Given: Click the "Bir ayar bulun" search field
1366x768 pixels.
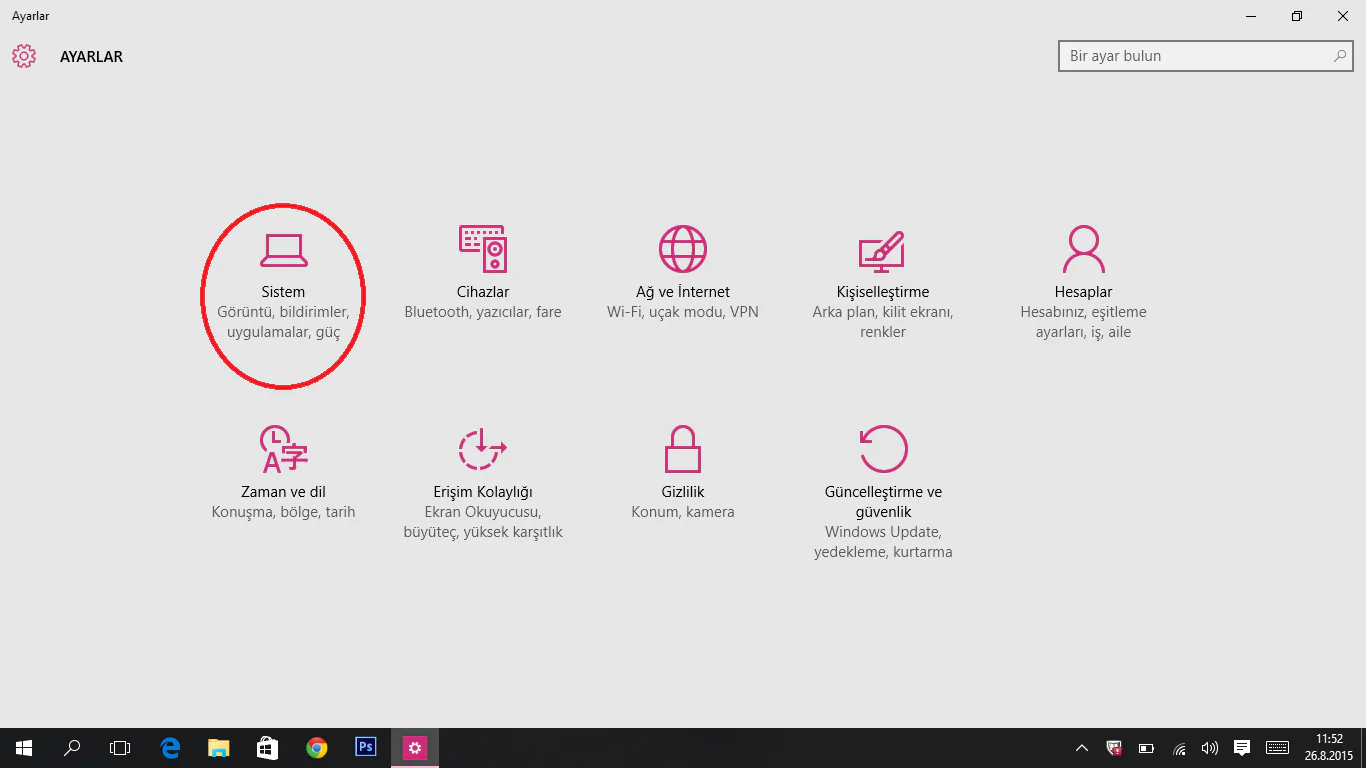Looking at the screenshot, I should point(1195,56).
